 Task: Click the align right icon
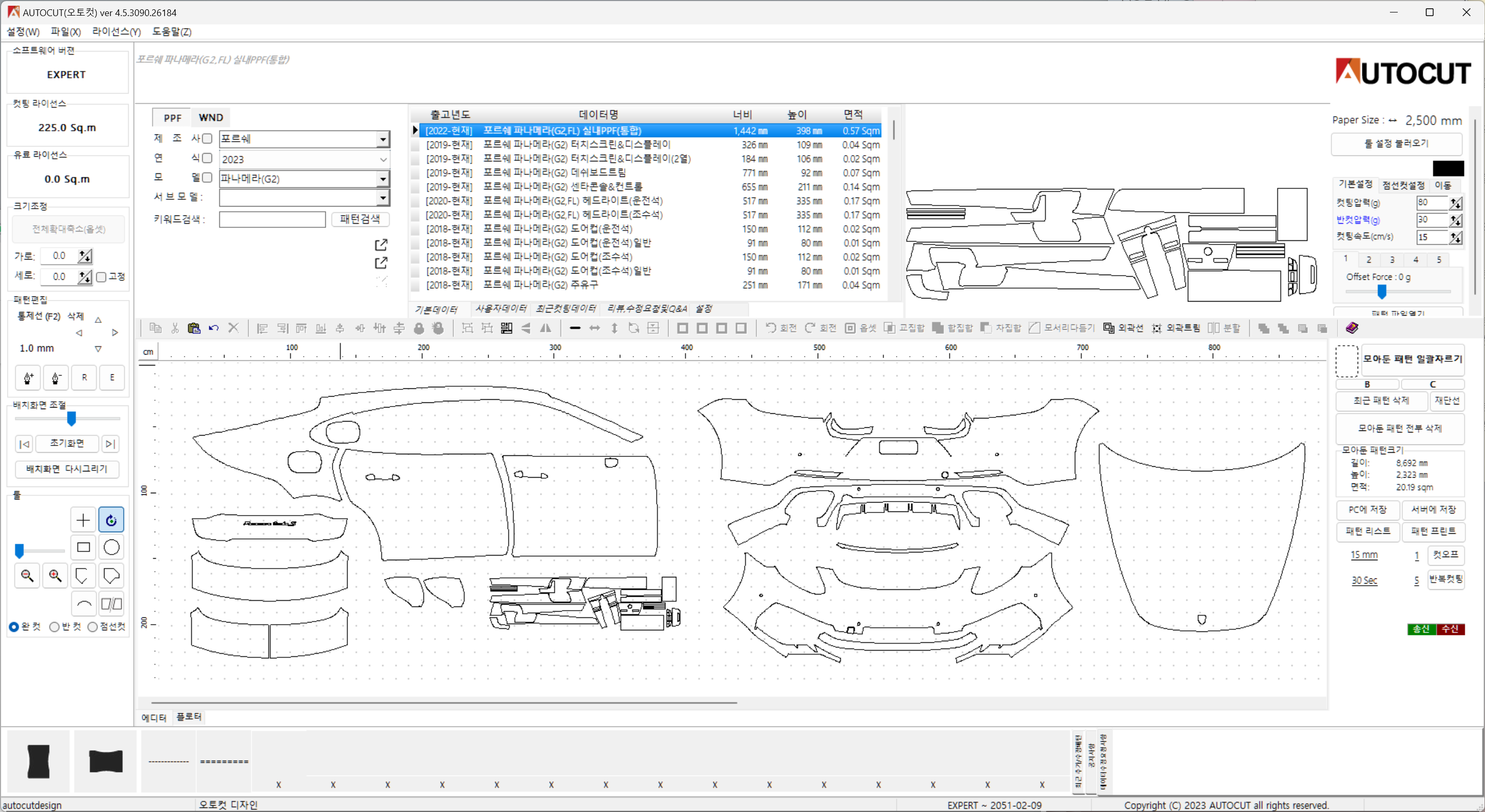coord(282,328)
